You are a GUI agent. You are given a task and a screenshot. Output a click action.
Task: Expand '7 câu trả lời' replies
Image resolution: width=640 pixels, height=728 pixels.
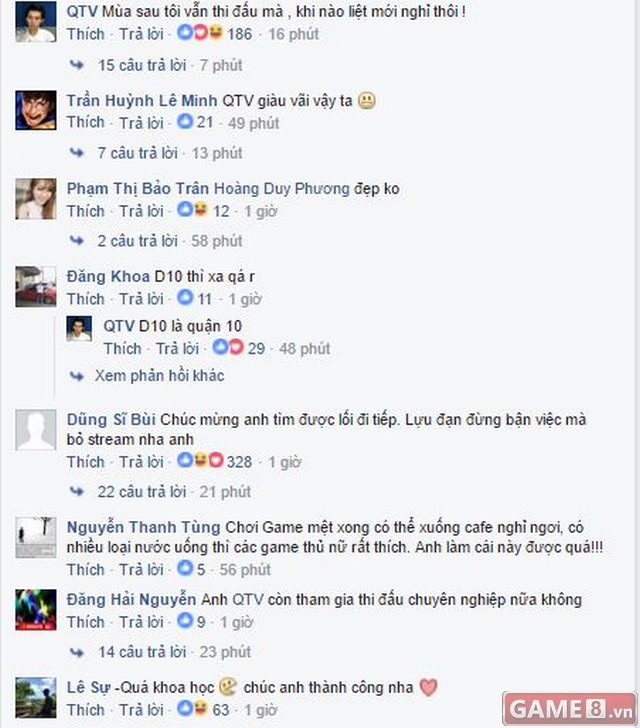click(137, 153)
